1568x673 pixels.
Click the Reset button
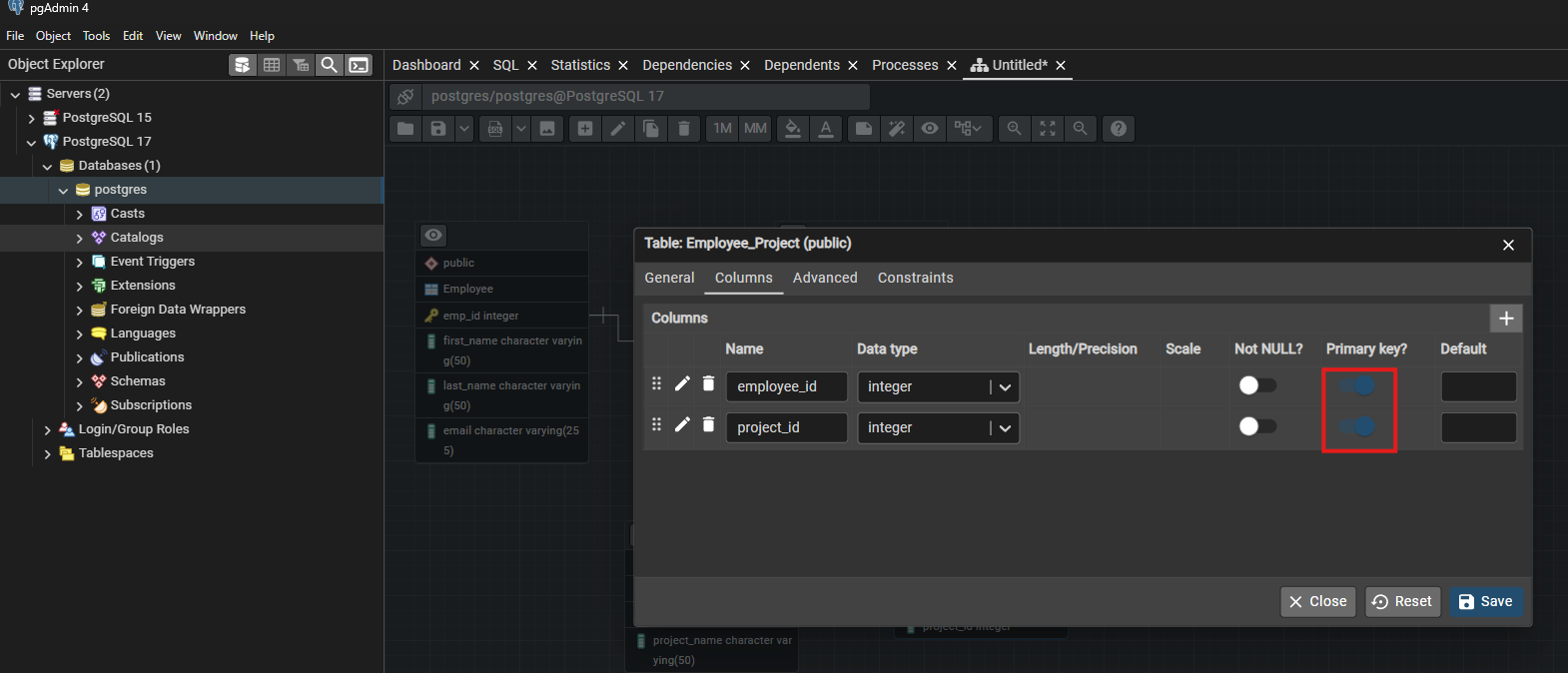point(1402,601)
